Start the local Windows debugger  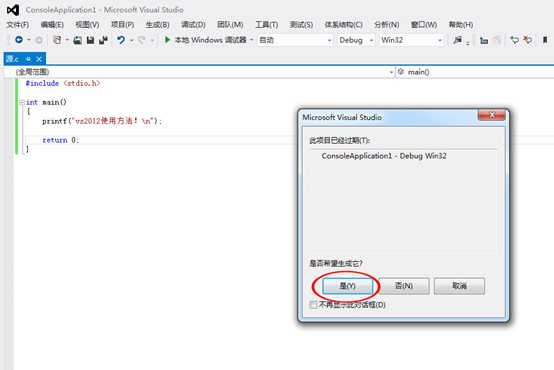click(205, 40)
